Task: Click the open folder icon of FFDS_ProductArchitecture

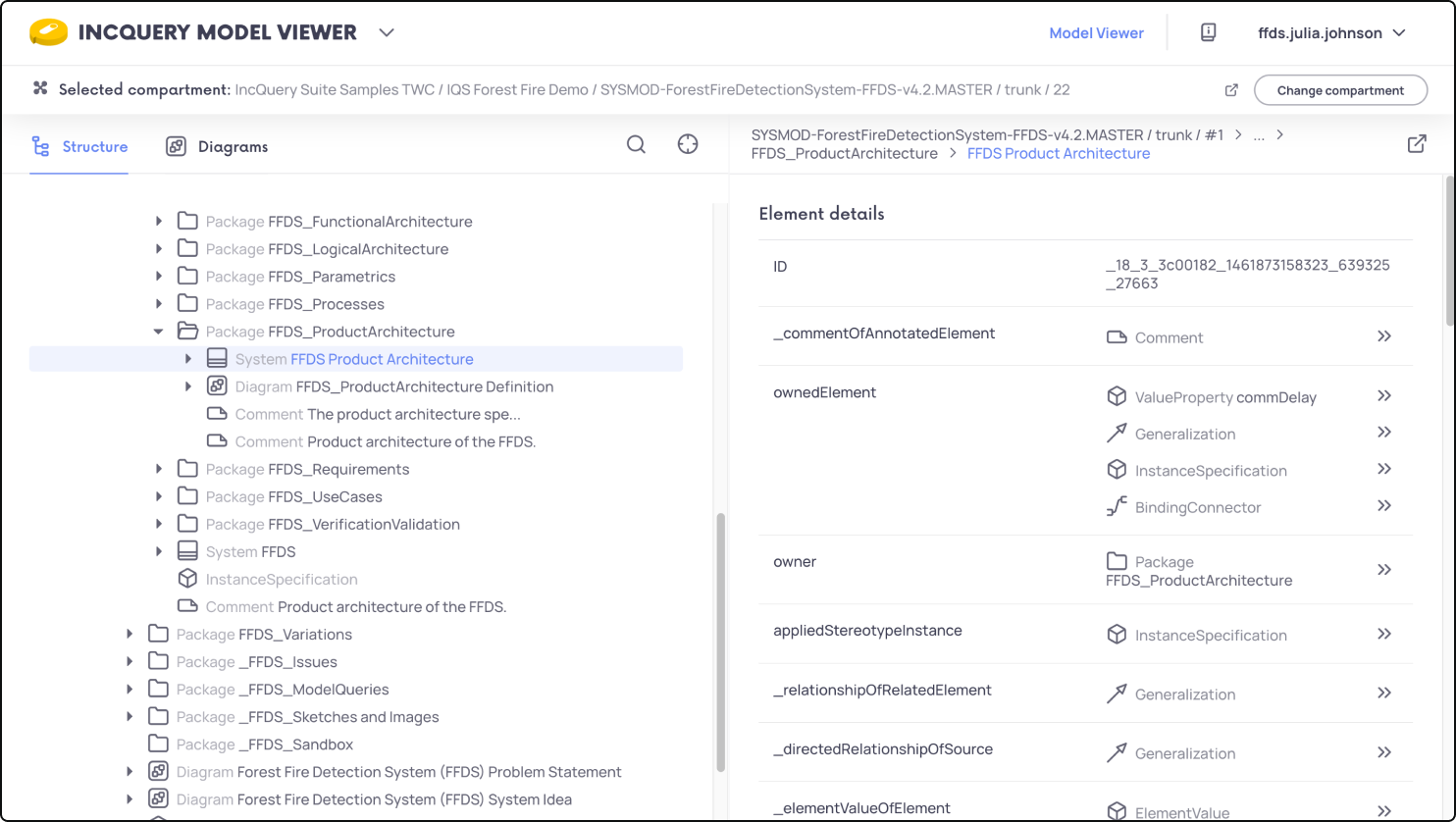Action: pyautogui.click(x=187, y=332)
